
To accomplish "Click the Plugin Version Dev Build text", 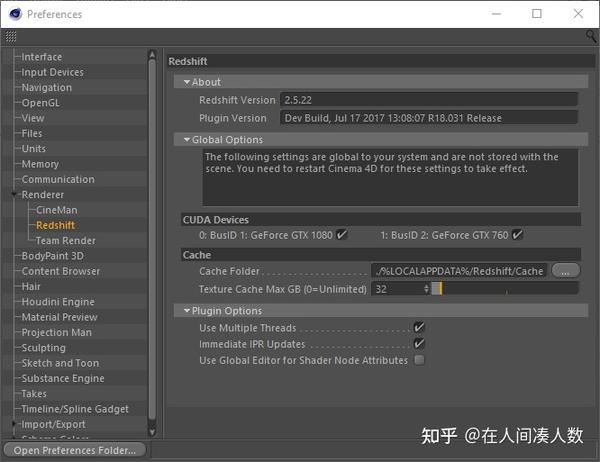I will click(393, 118).
